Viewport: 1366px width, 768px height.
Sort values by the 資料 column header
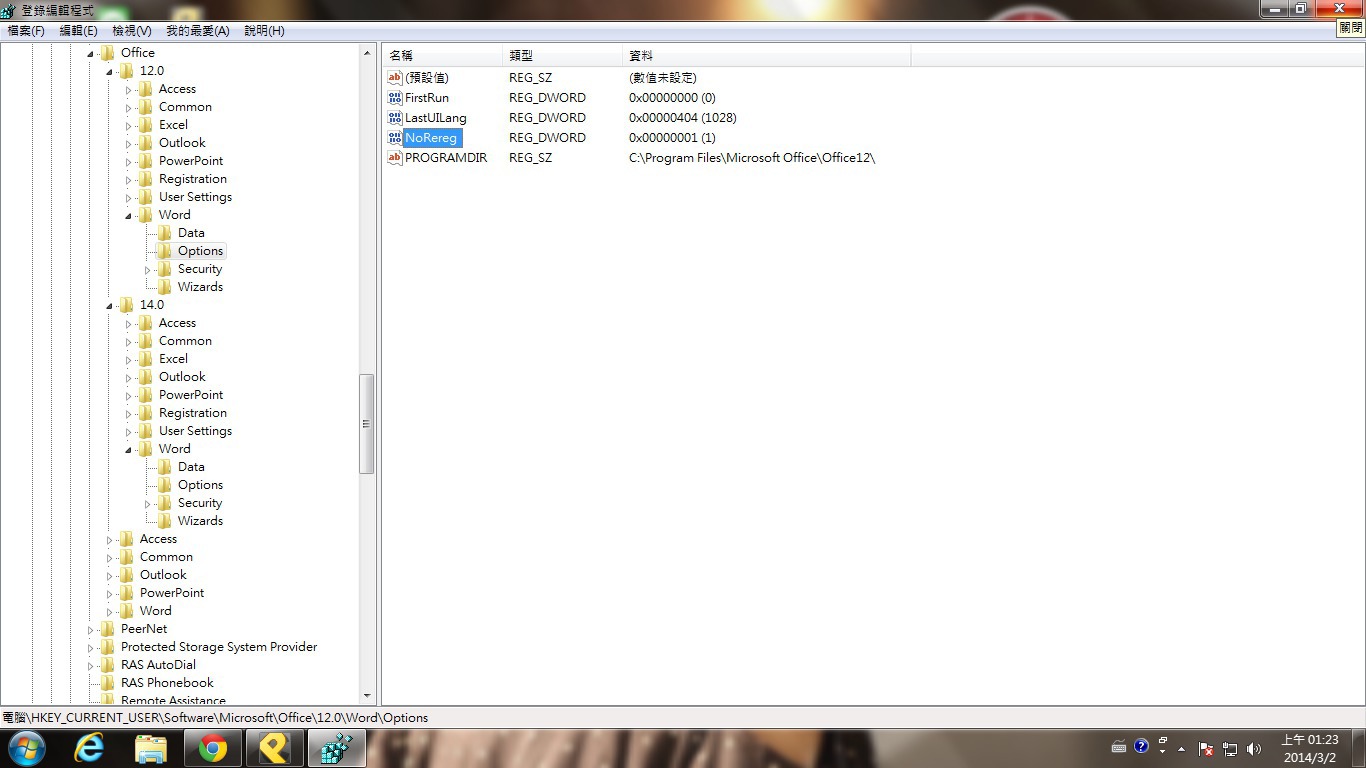766,56
